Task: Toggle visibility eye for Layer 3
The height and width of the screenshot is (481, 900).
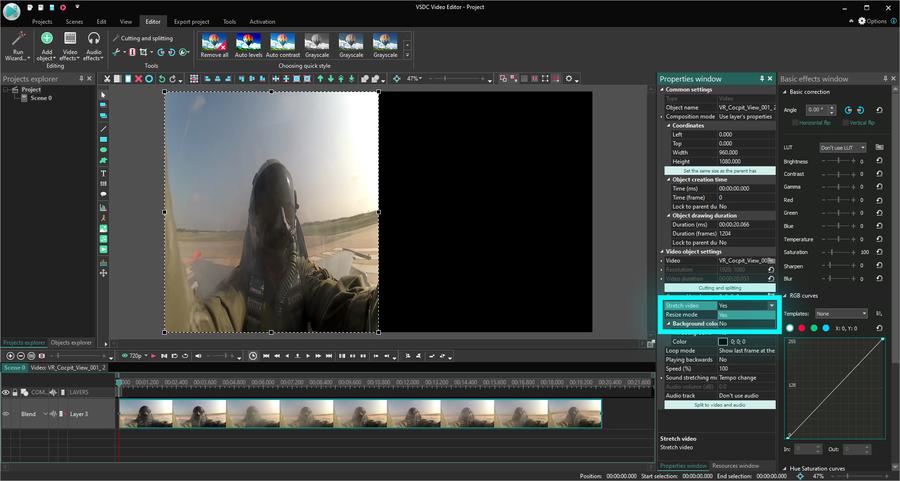Action: coord(6,414)
